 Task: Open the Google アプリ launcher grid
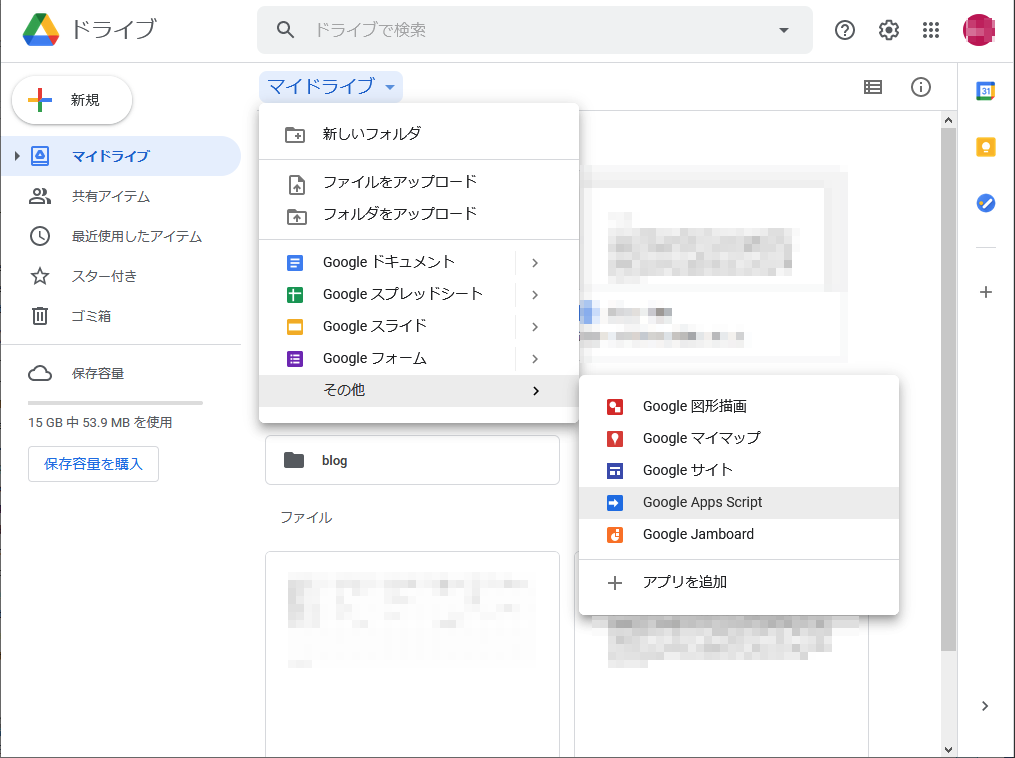coord(931,30)
